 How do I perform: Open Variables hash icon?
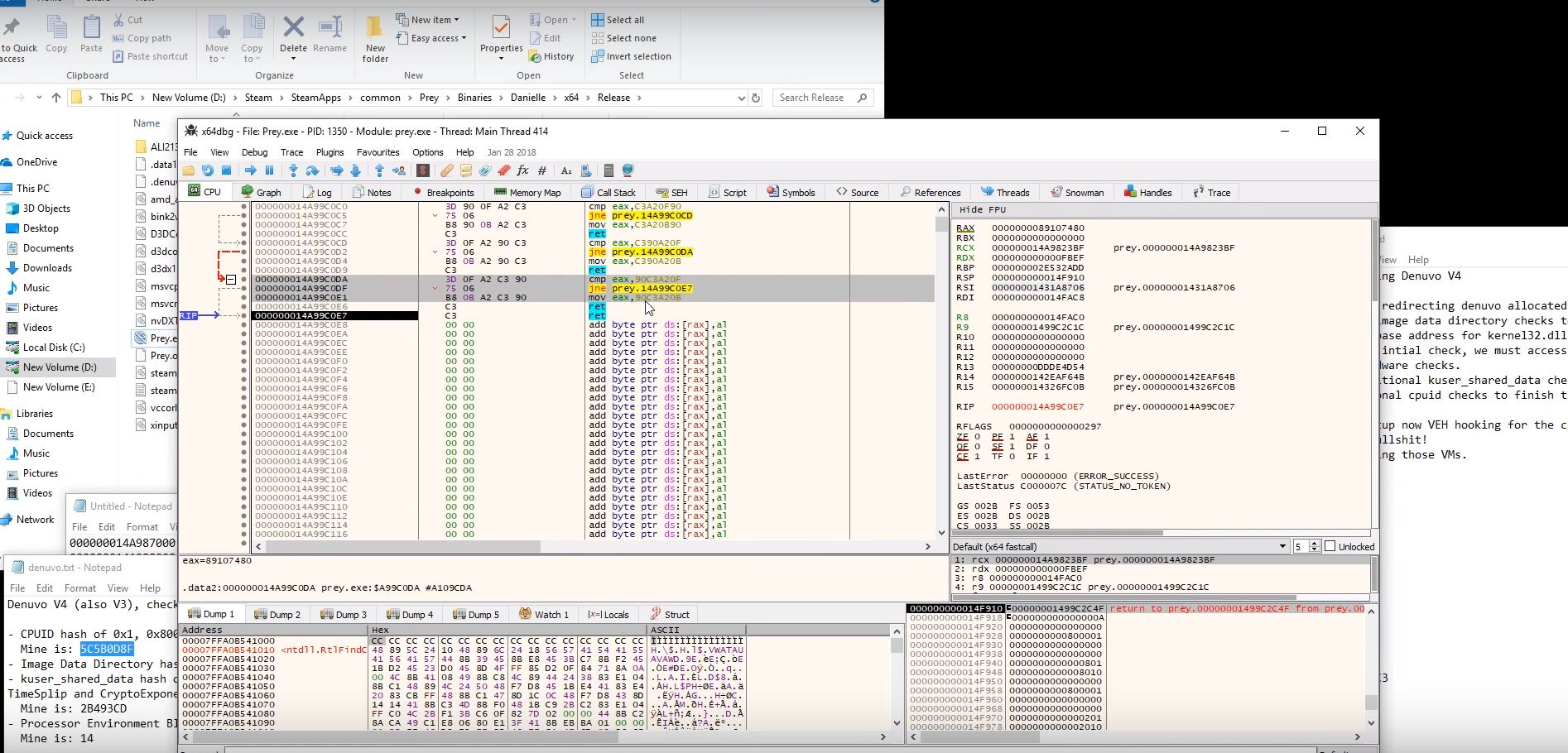542,170
